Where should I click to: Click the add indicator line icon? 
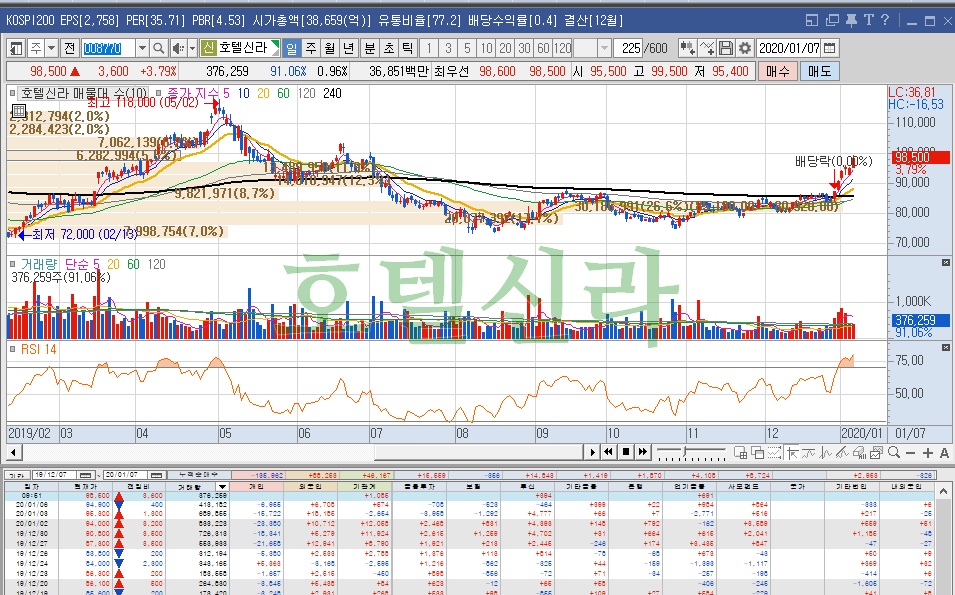[707, 48]
